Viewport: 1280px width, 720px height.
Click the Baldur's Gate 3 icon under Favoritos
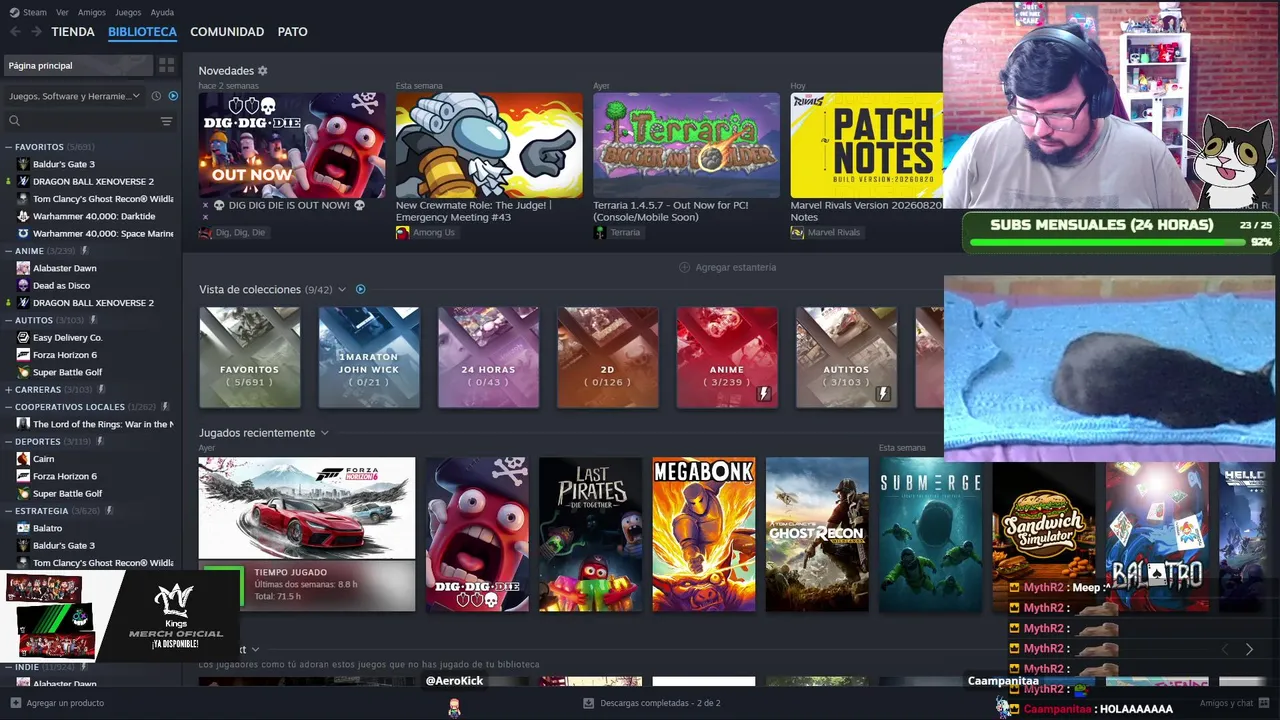[23, 164]
